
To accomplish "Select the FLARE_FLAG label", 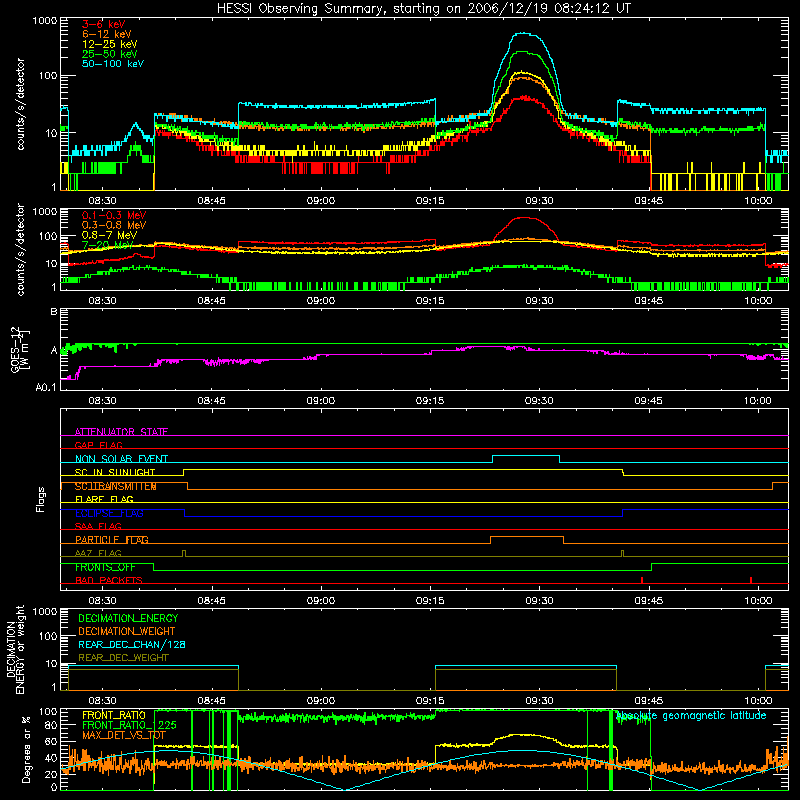I will tap(104, 499).
